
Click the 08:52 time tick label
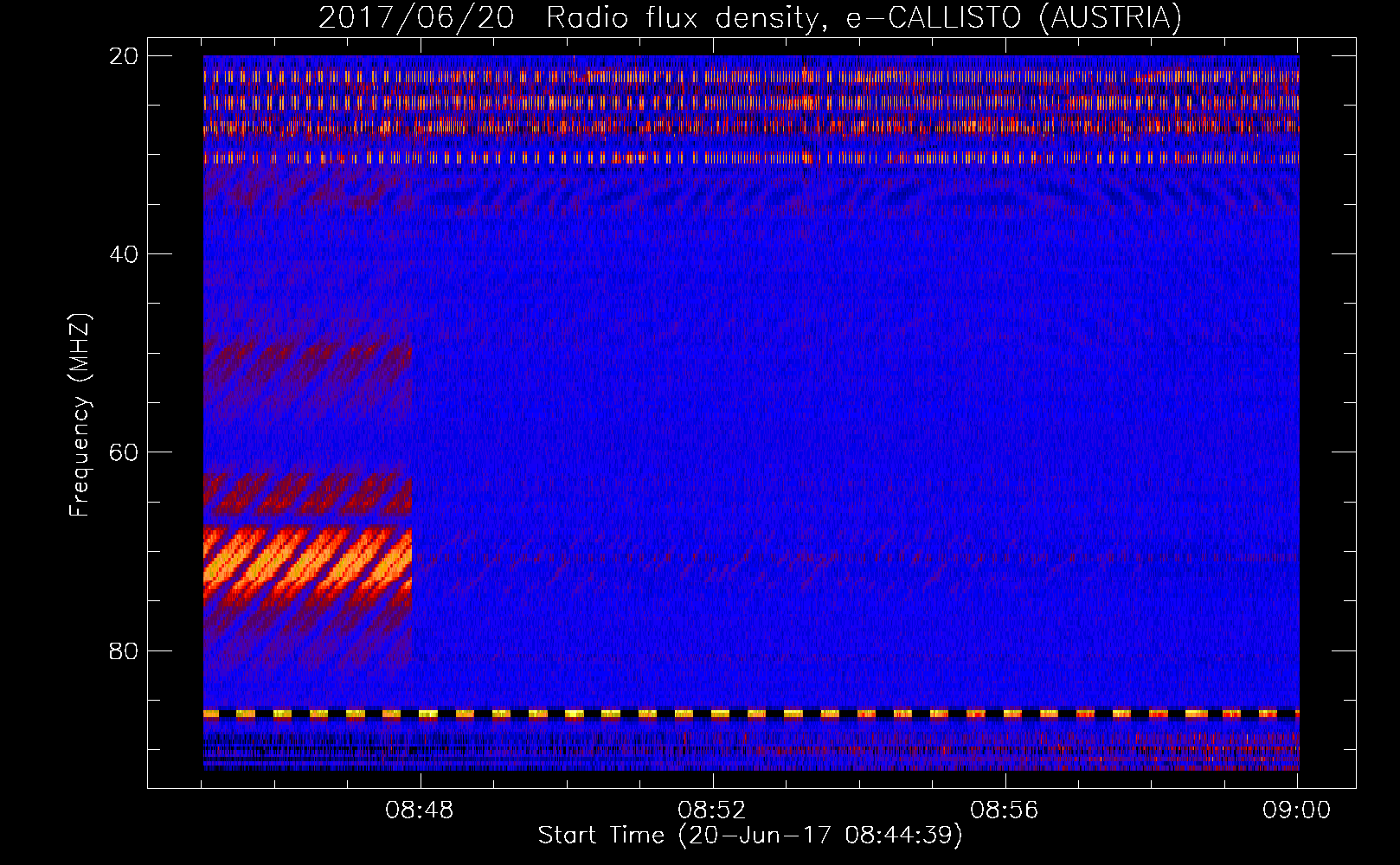tap(712, 811)
